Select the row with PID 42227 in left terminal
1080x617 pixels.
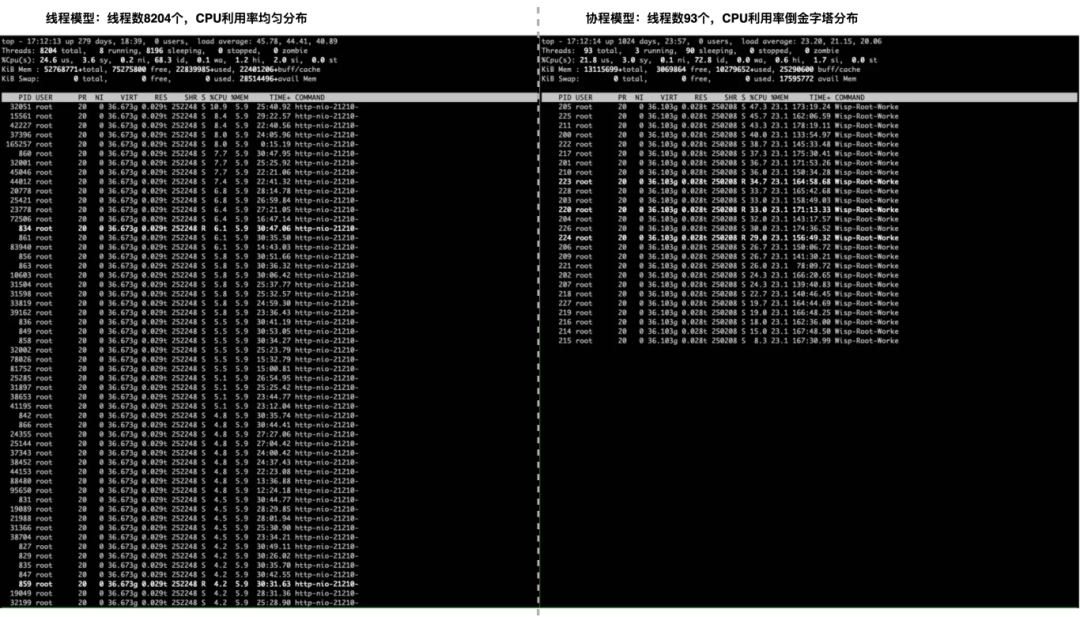[x=185, y=125]
